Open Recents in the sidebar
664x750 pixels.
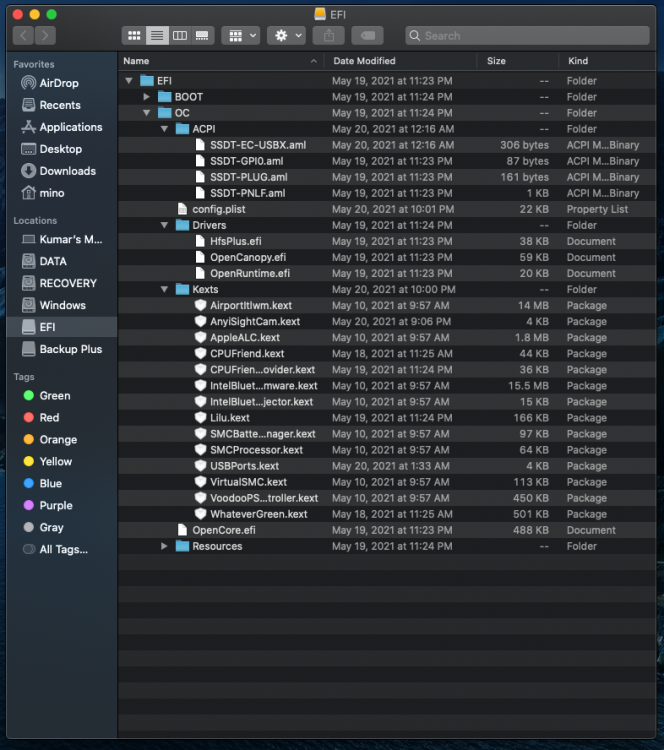click(62, 105)
